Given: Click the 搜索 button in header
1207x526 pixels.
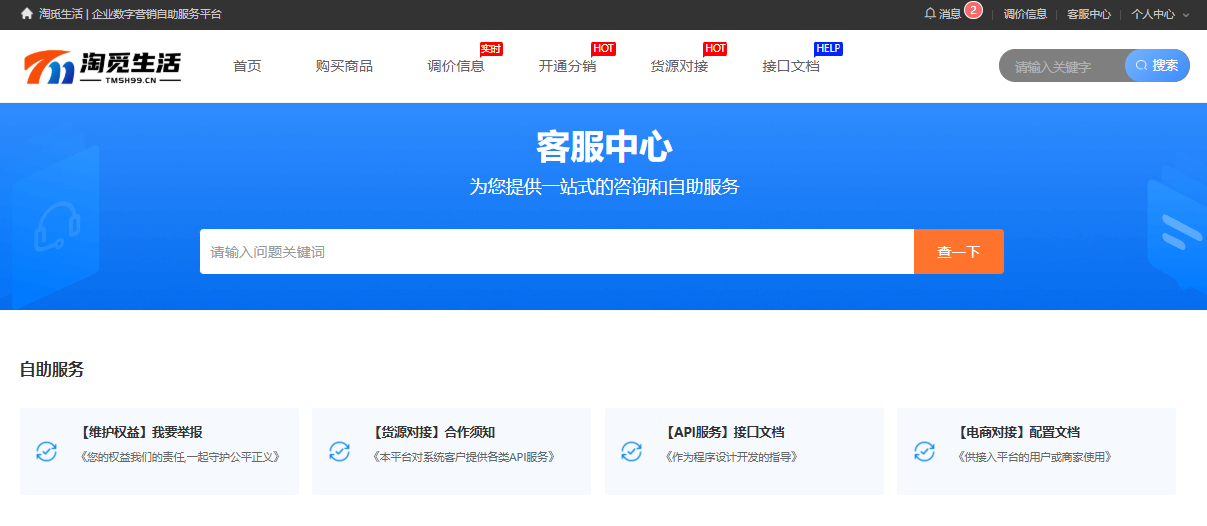Looking at the screenshot, I should [x=1157, y=66].
